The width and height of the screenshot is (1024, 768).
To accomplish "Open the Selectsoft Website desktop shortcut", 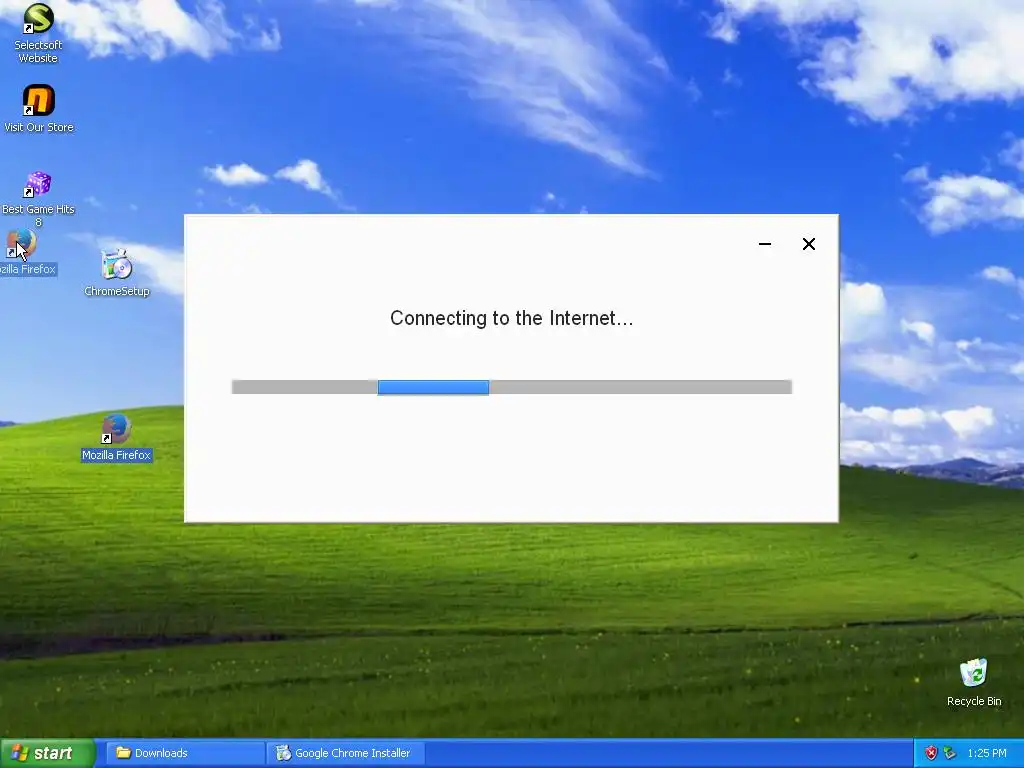I will point(38,33).
